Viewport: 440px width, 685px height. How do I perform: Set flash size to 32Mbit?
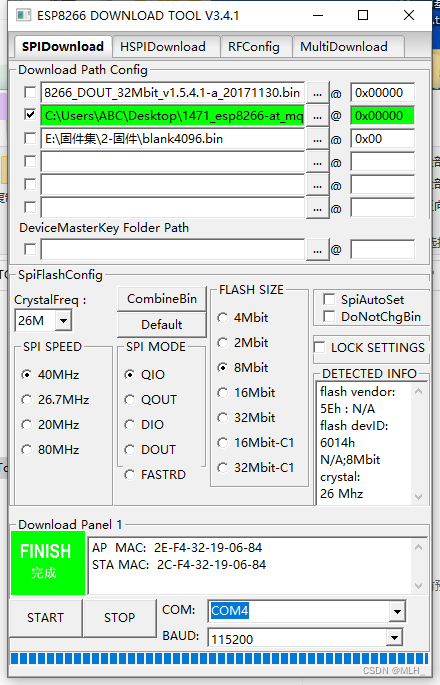coord(246,417)
